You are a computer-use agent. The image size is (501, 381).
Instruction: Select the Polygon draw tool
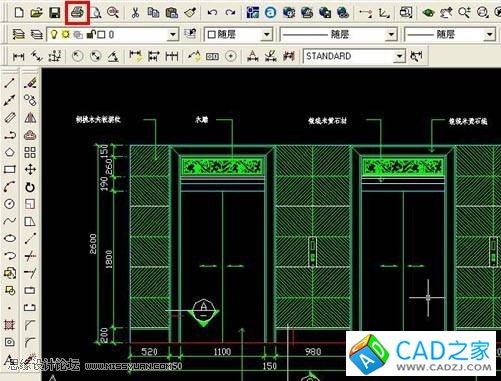(9, 152)
